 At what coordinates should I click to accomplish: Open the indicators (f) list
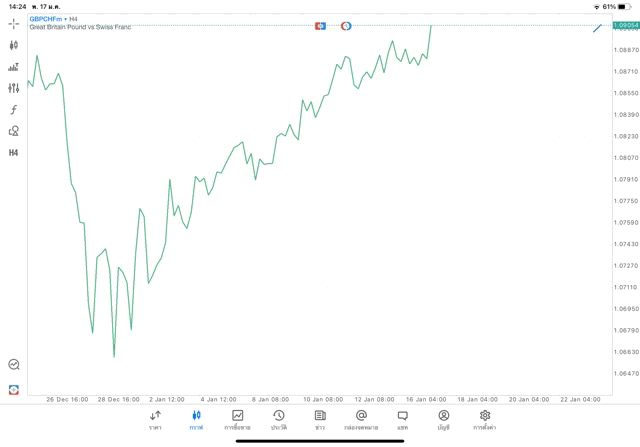coord(13,110)
